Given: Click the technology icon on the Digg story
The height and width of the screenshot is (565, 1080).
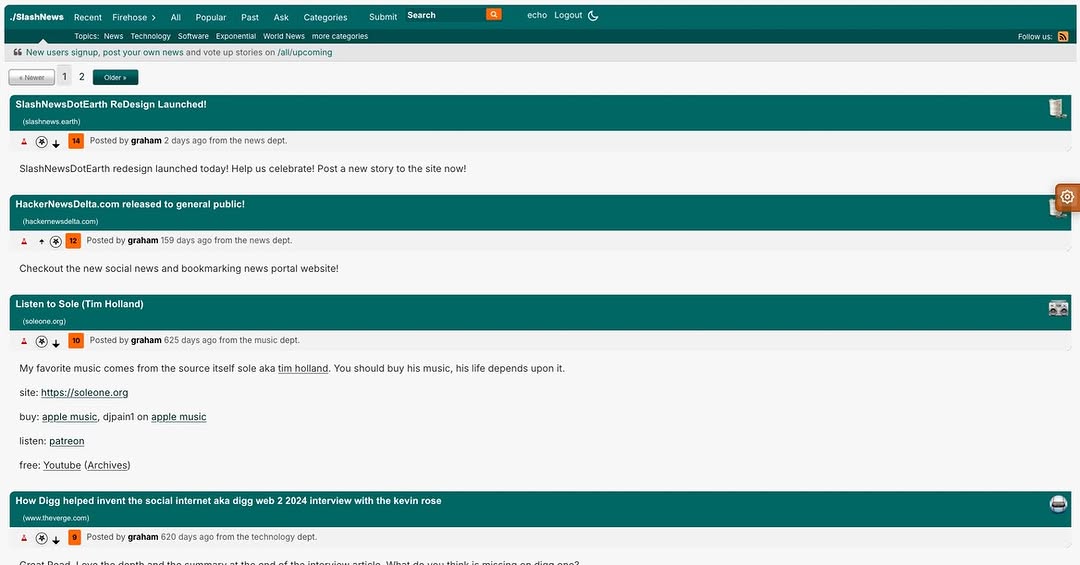Looking at the screenshot, I should tap(1058, 504).
